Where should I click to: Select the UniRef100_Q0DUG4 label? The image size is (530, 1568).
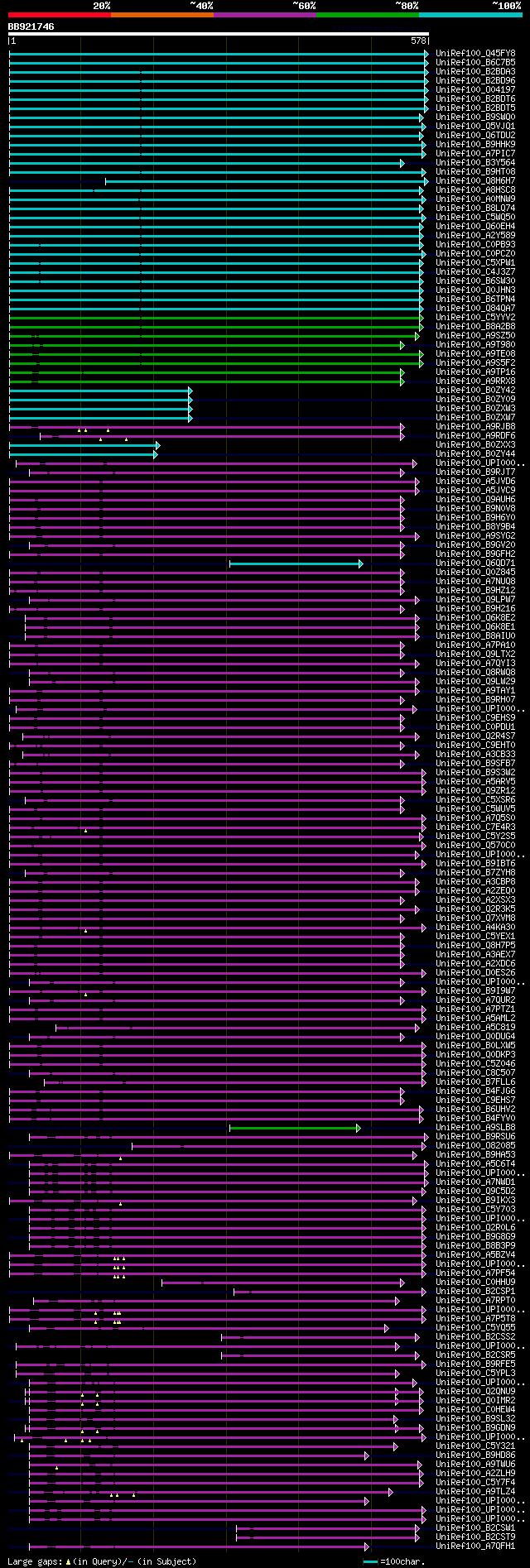click(x=475, y=1036)
